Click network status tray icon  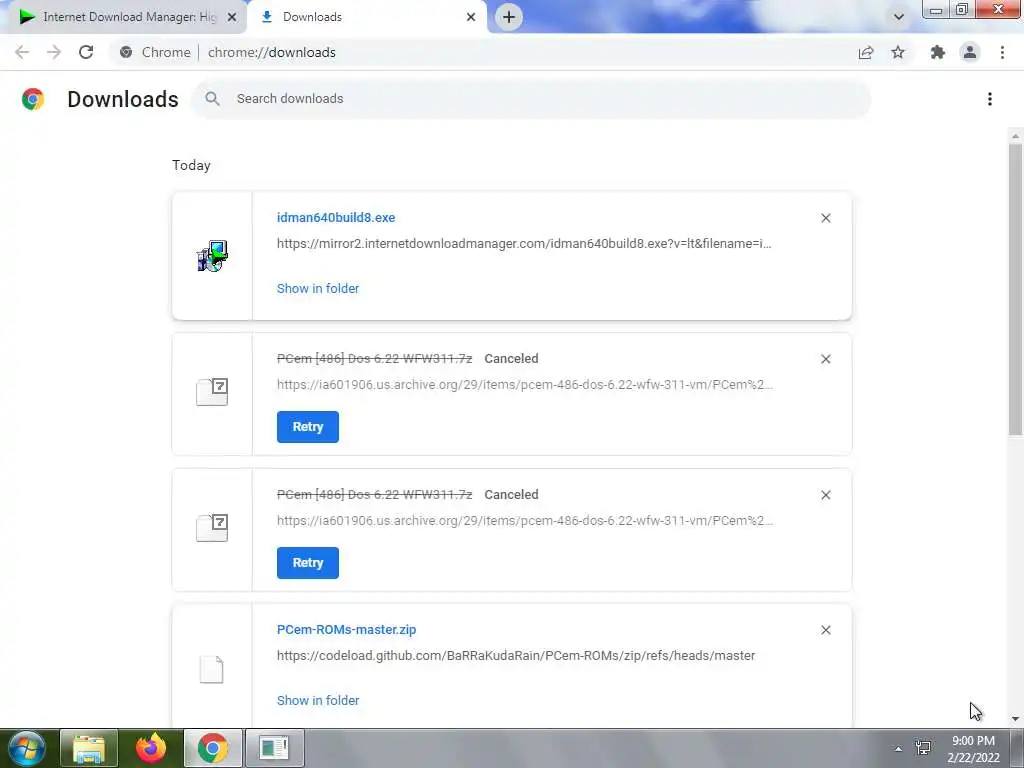923,748
